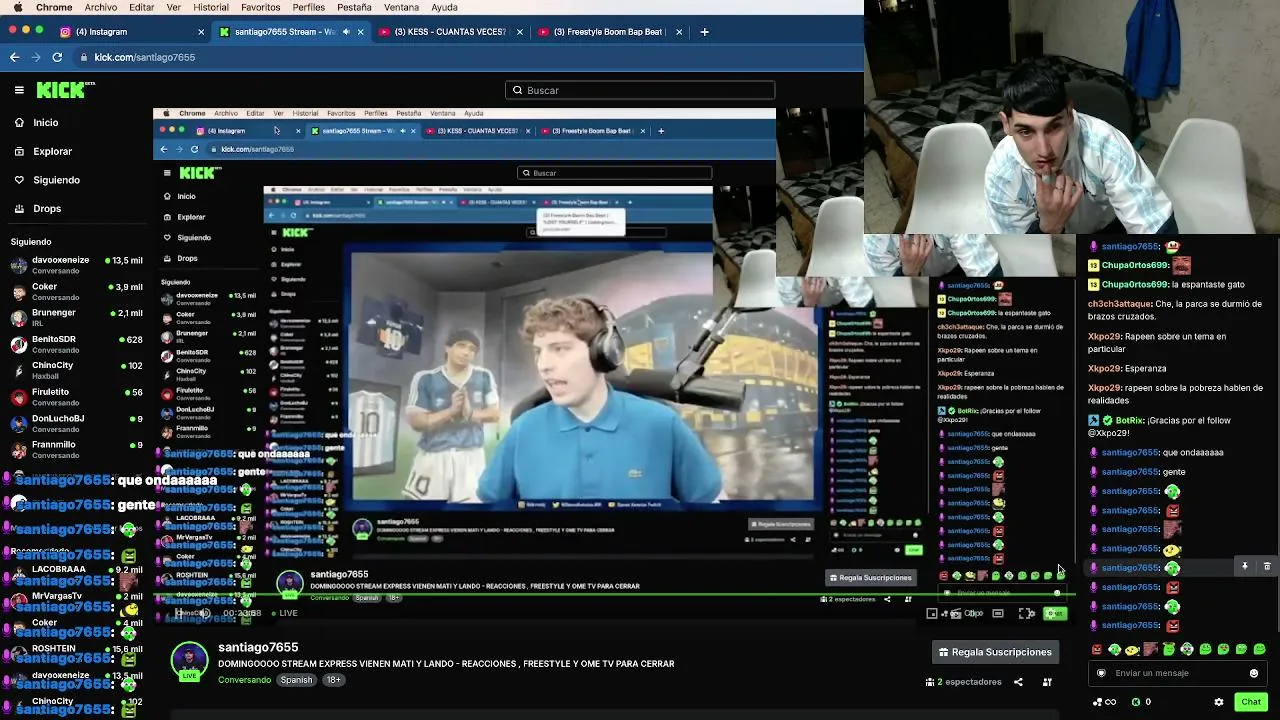Open the Chrome application menu
This screenshot has height=720, width=1280.
tap(54, 7)
